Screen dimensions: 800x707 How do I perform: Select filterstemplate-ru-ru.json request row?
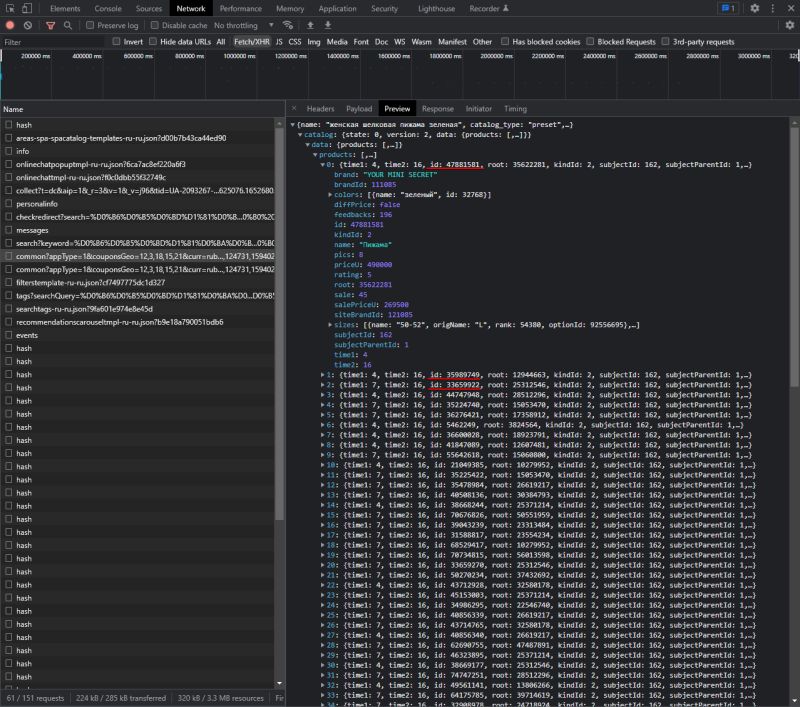[138, 283]
